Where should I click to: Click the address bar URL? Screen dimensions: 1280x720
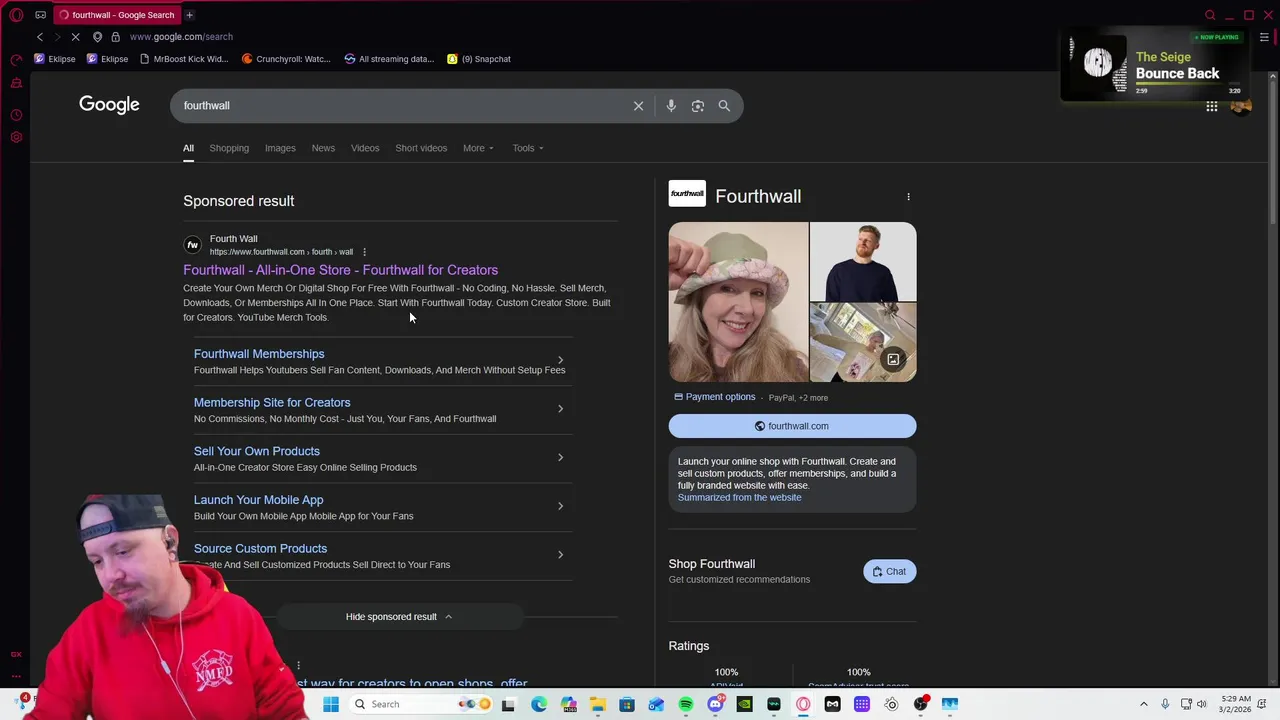click(x=181, y=37)
